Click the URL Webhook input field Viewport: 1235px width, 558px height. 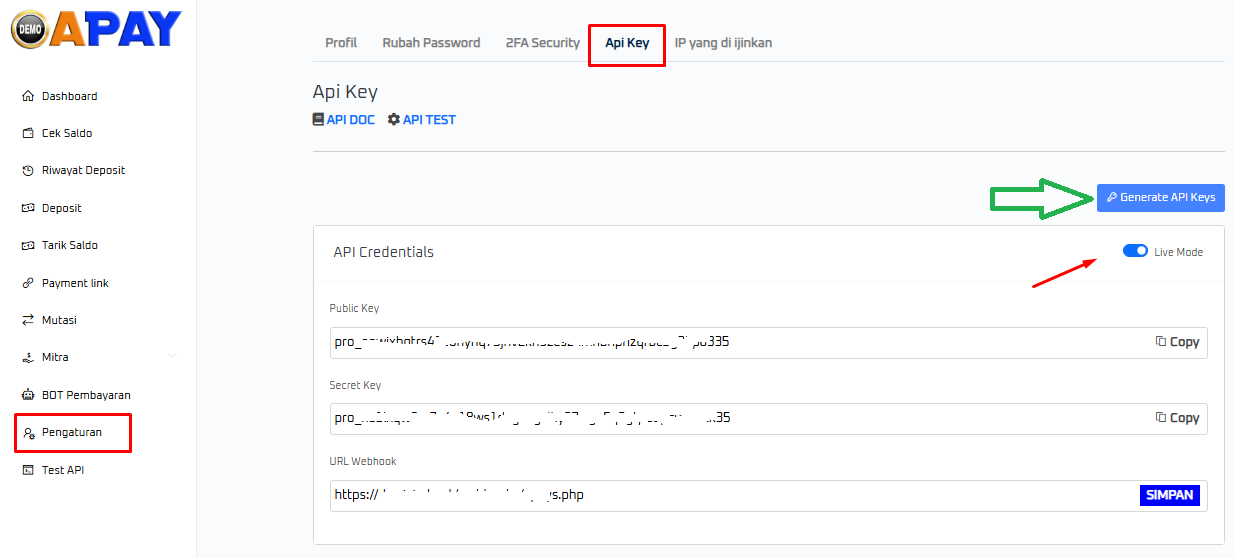tap(768, 495)
